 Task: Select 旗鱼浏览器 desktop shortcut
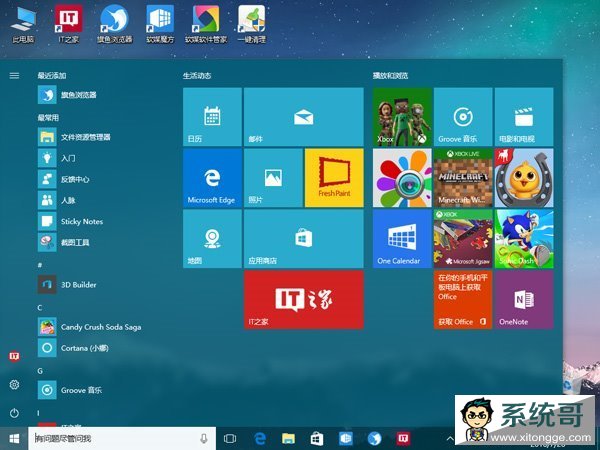coord(114,24)
